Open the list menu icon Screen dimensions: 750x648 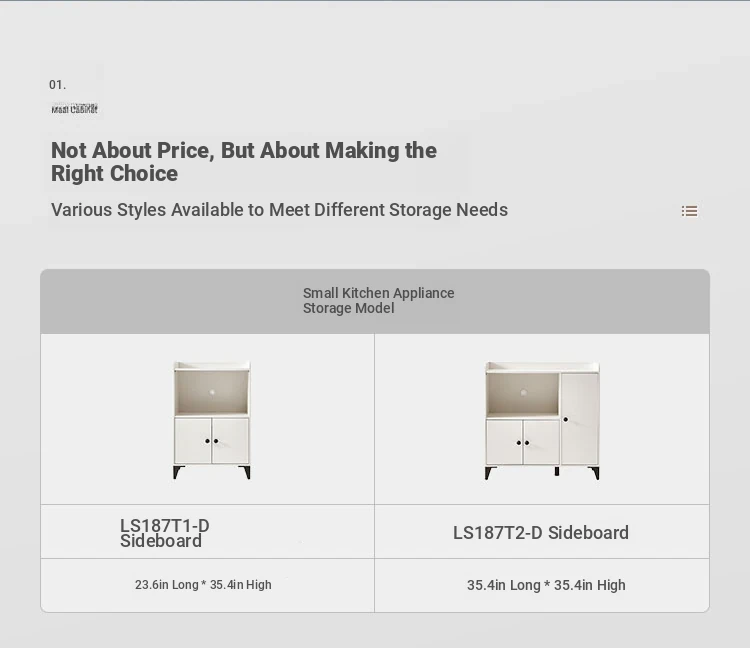(x=689, y=211)
